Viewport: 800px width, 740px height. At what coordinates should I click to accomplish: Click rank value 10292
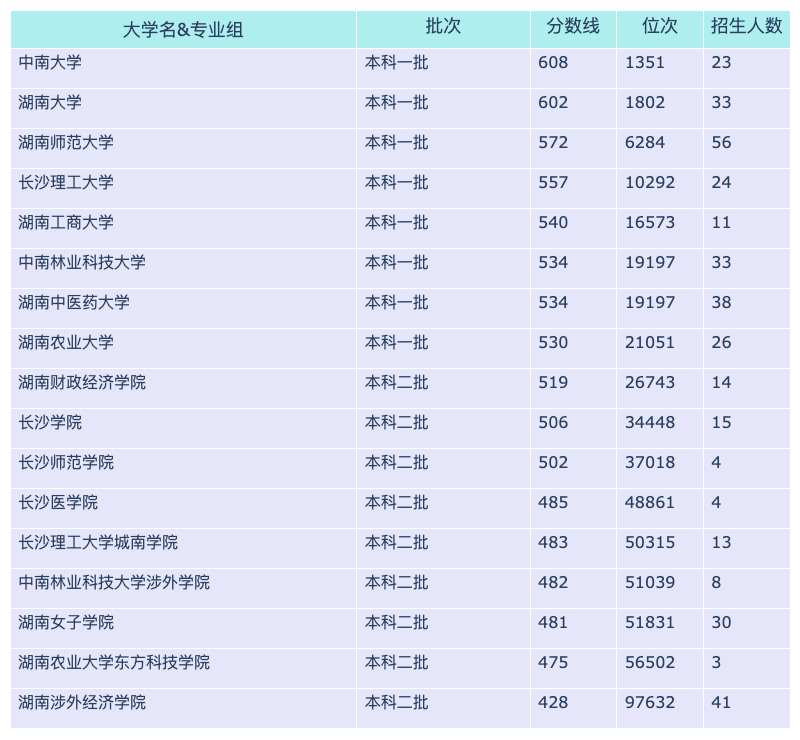tap(650, 182)
